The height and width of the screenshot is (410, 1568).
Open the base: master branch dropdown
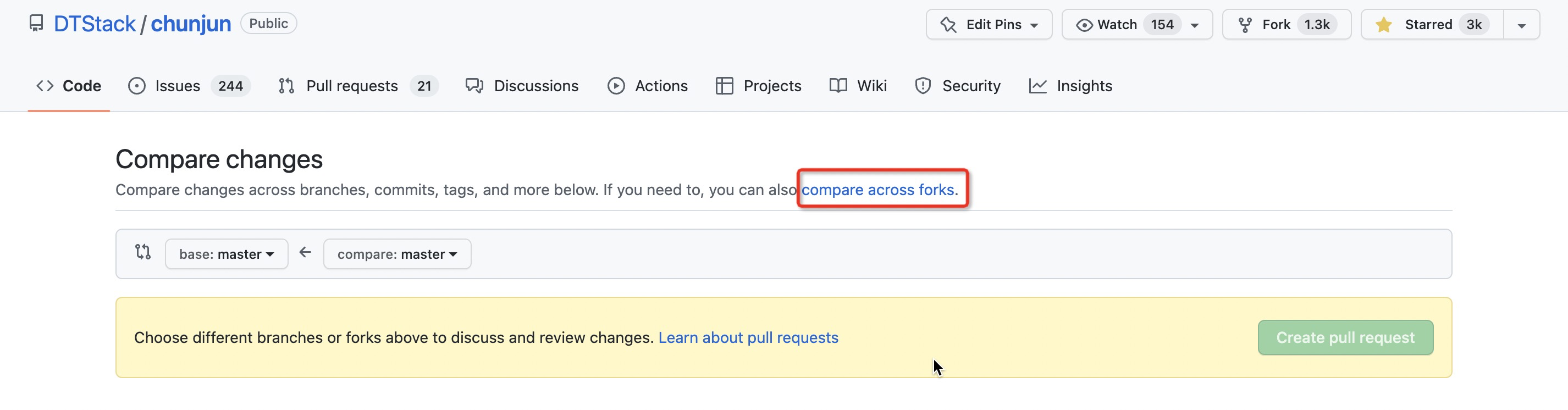click(227, 254)
